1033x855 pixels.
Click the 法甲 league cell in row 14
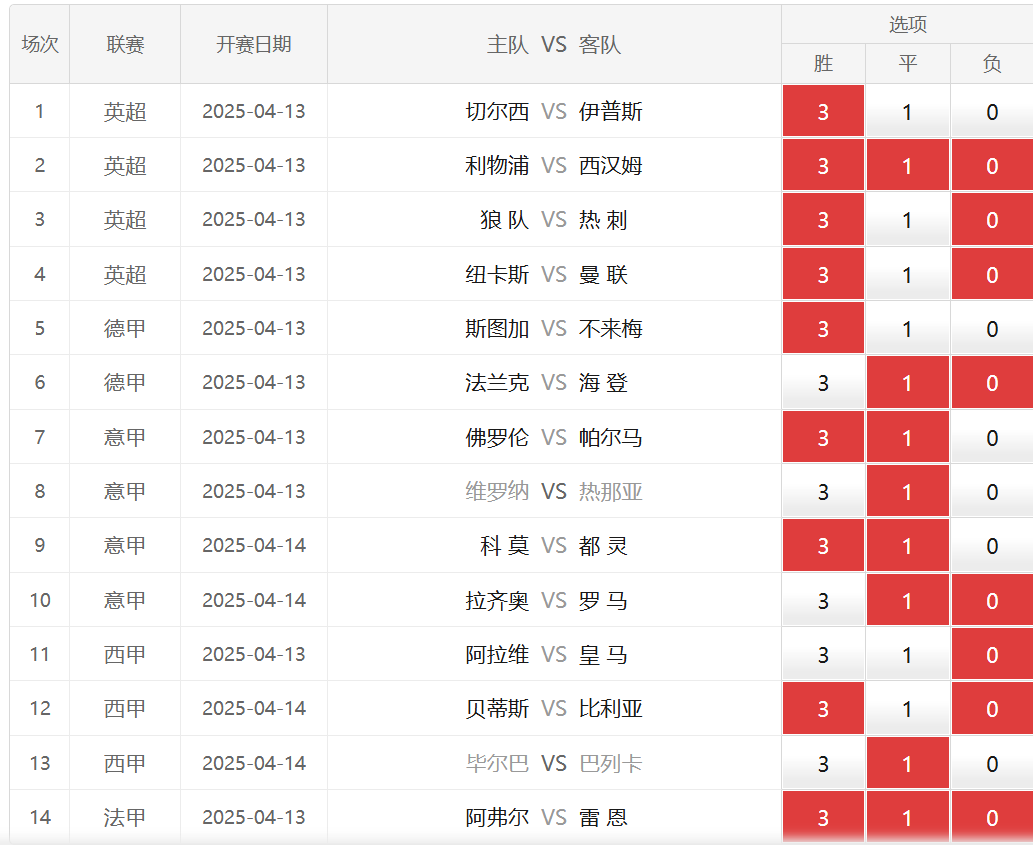(125, 817)
